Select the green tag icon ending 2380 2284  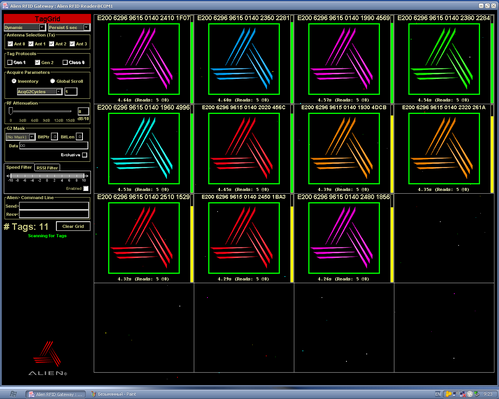pyautogui.click(x=444, y=59)
